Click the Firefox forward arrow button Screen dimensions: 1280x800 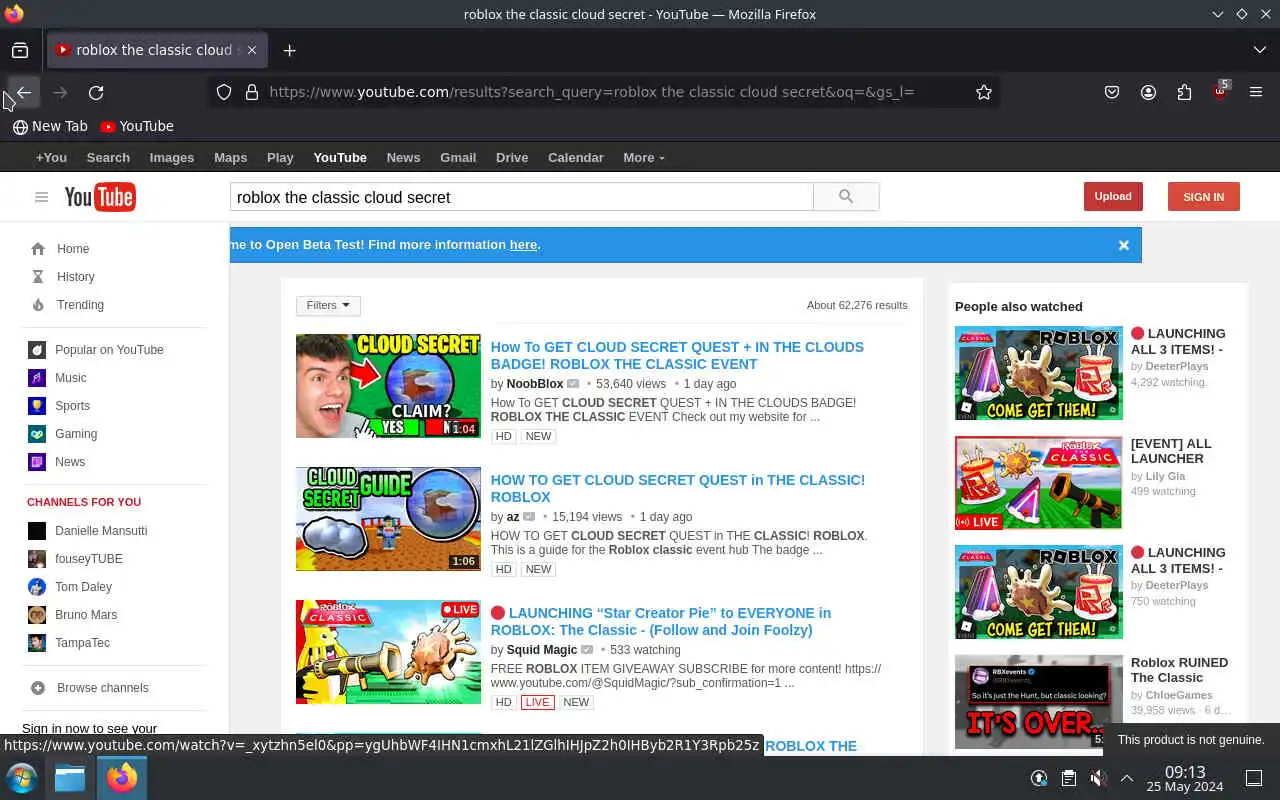pos(60,92)
